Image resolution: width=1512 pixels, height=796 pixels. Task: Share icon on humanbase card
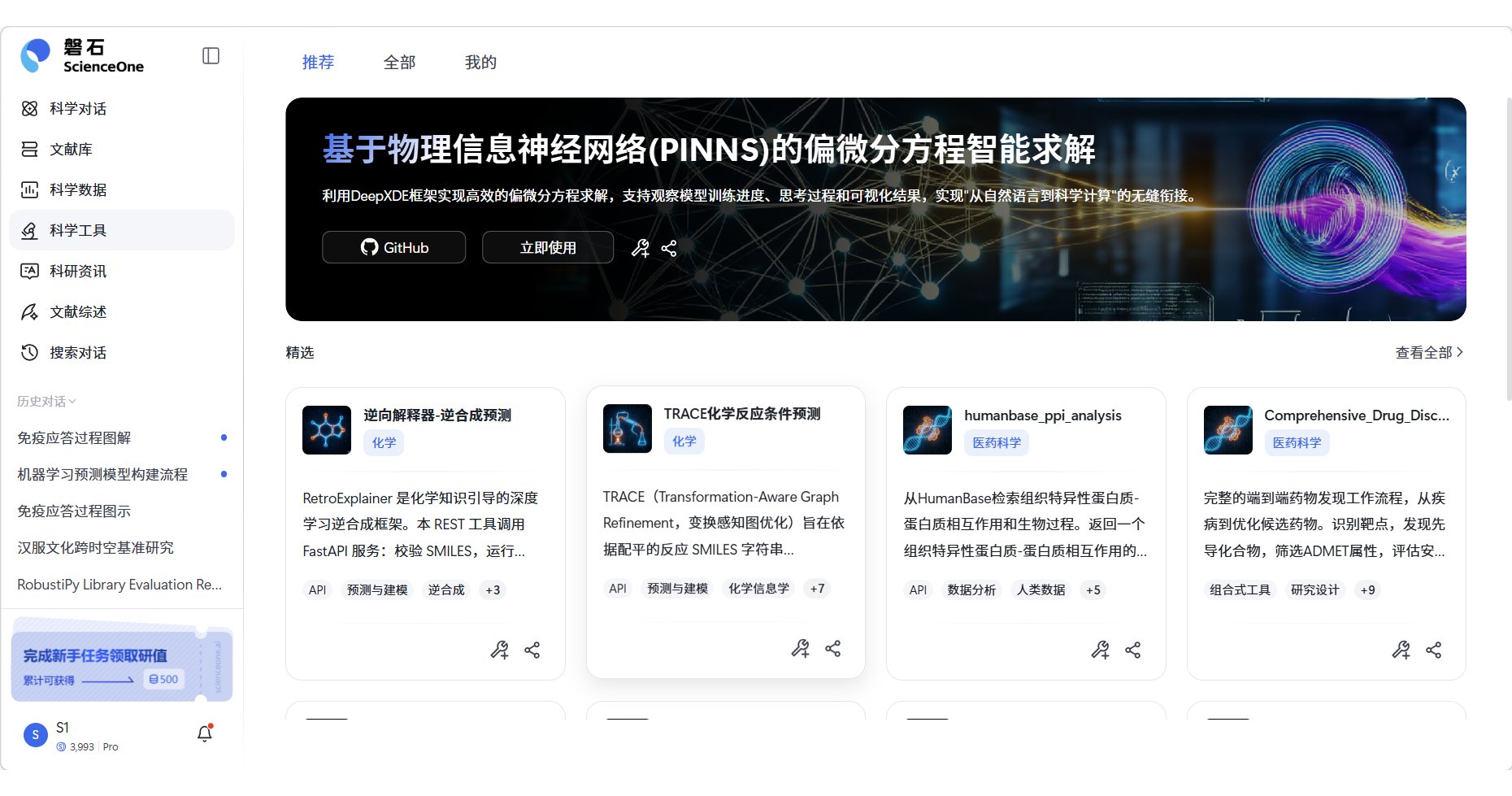tap(1133, 650)
